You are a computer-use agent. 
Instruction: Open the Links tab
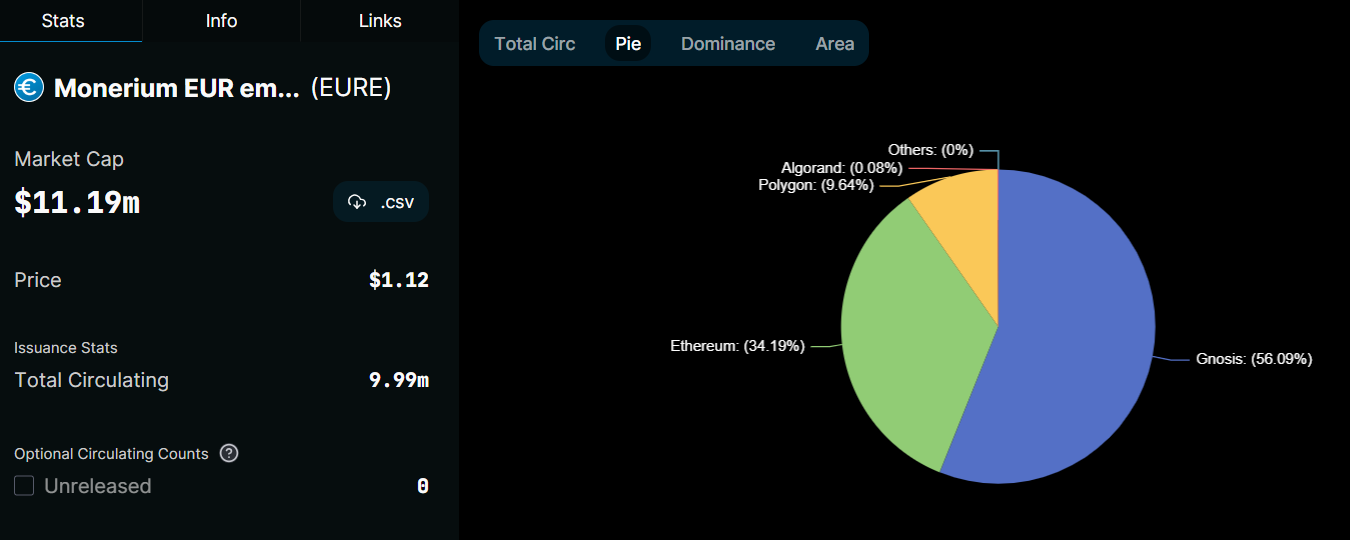pyautogui.click(x=380, y=21)
